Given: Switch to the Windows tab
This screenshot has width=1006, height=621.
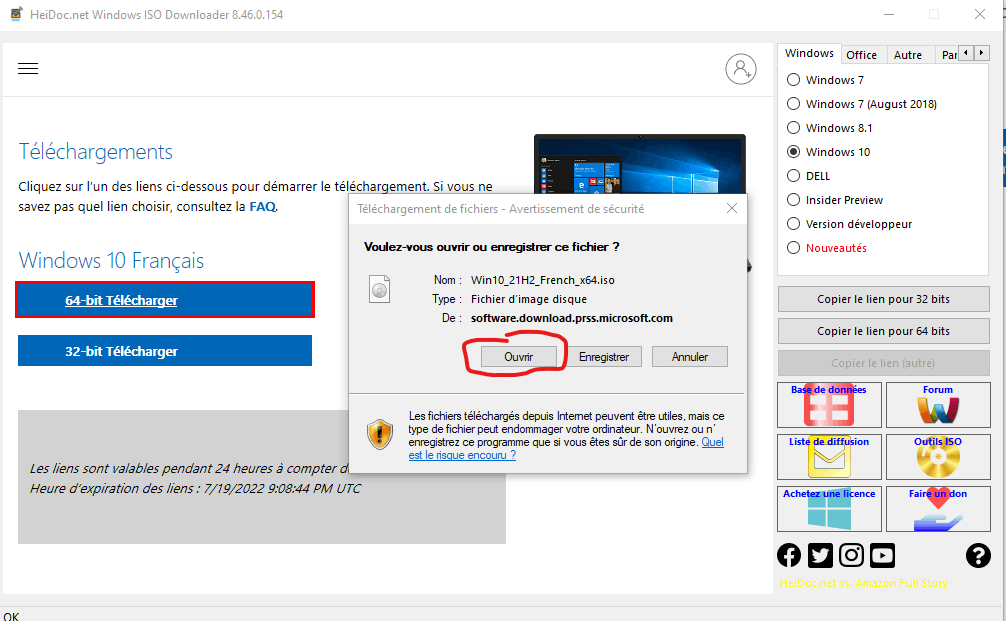Looking at the screenshot, I should pyautogui.click(x=809, y=53).
